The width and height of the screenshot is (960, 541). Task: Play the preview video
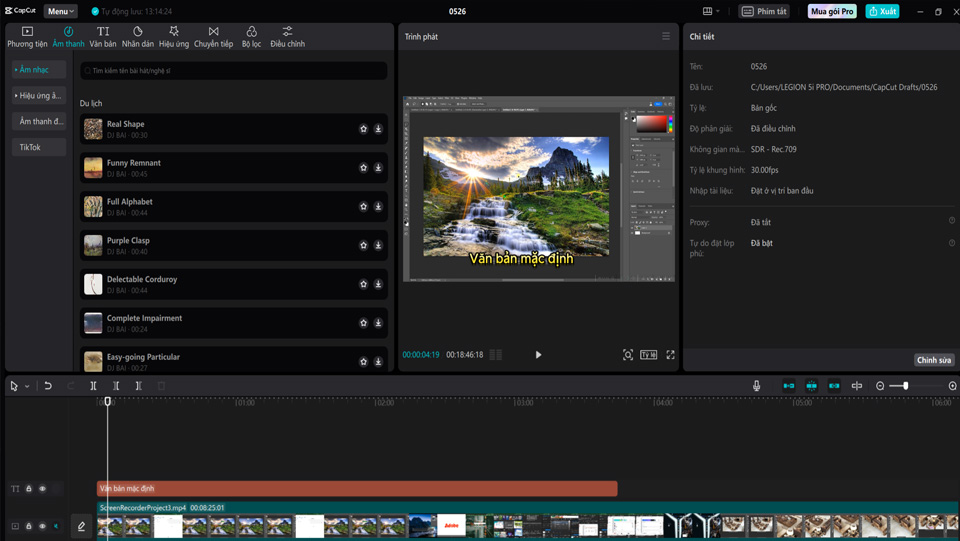[538, 355]
